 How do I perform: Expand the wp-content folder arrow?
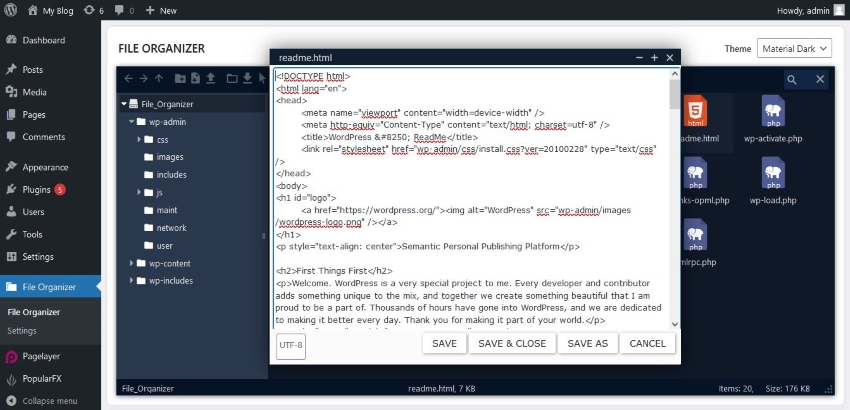(x=132, y=263)
